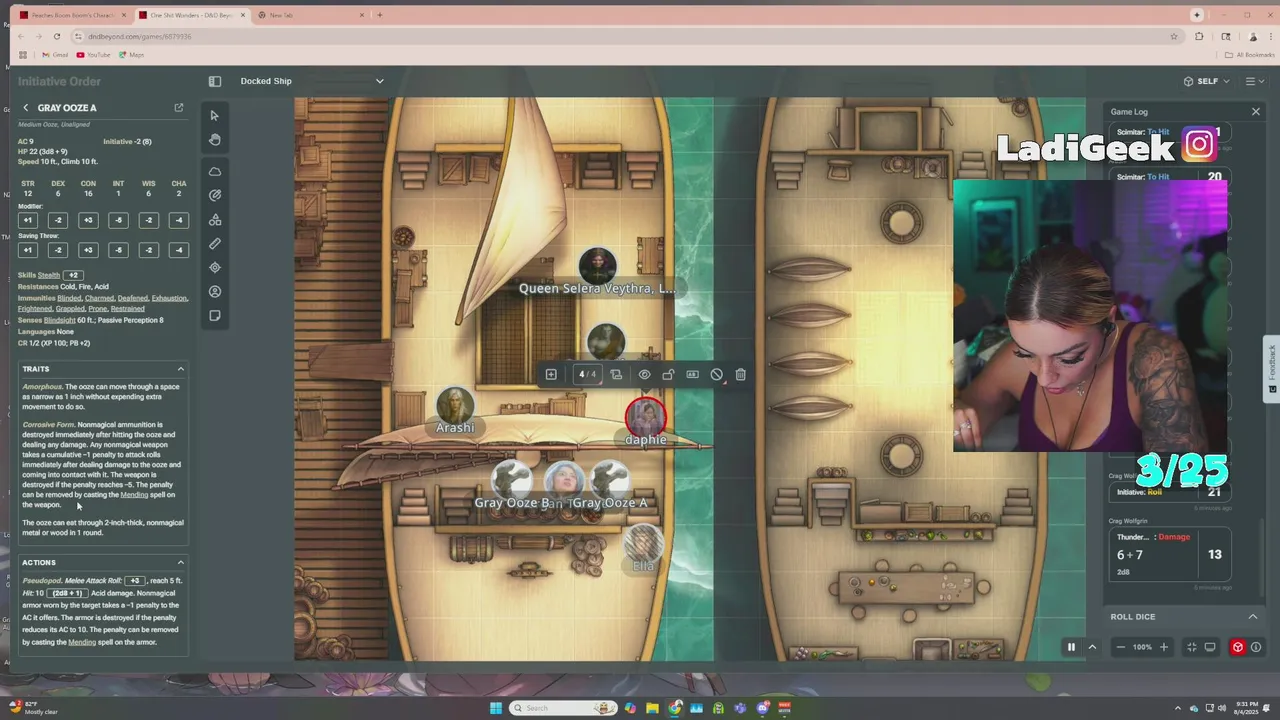Image resolution: width=1280 pixels, height=720 pixels.
Task: Reload the browser page
Action: [57, 36]
